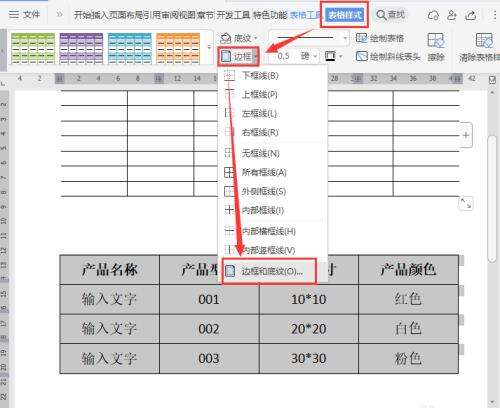The width and height of the screenshot is (500, 408).
Task: Apply the purple table style thumbnail
Action: (81, 48)
